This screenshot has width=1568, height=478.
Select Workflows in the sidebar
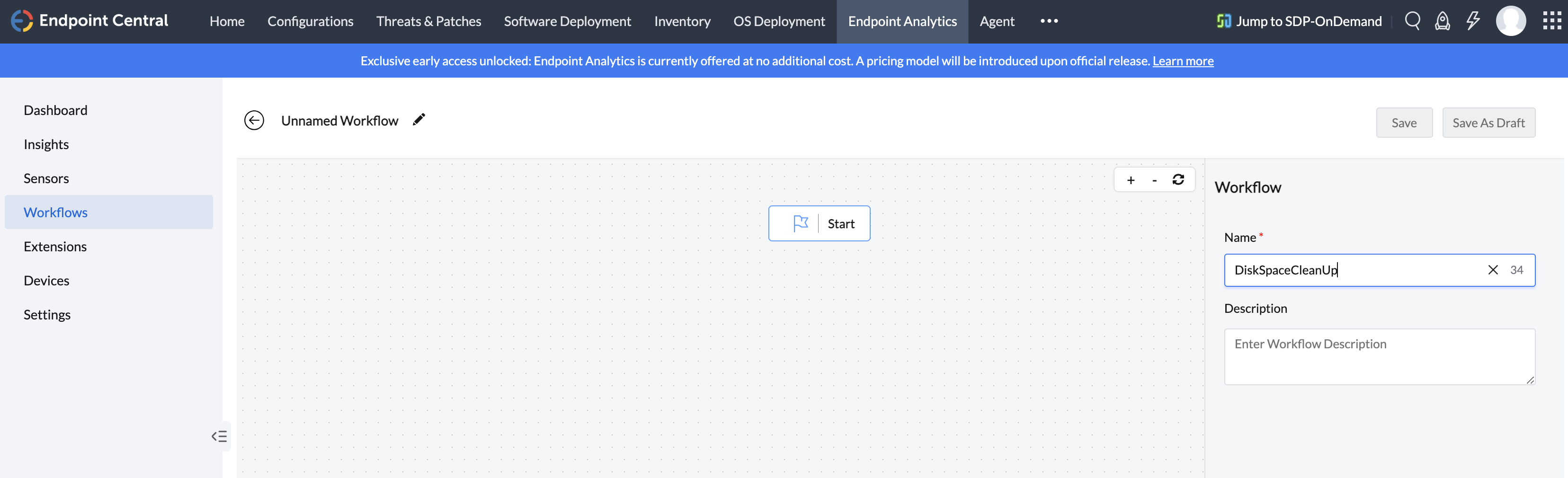tap(109, 212)
